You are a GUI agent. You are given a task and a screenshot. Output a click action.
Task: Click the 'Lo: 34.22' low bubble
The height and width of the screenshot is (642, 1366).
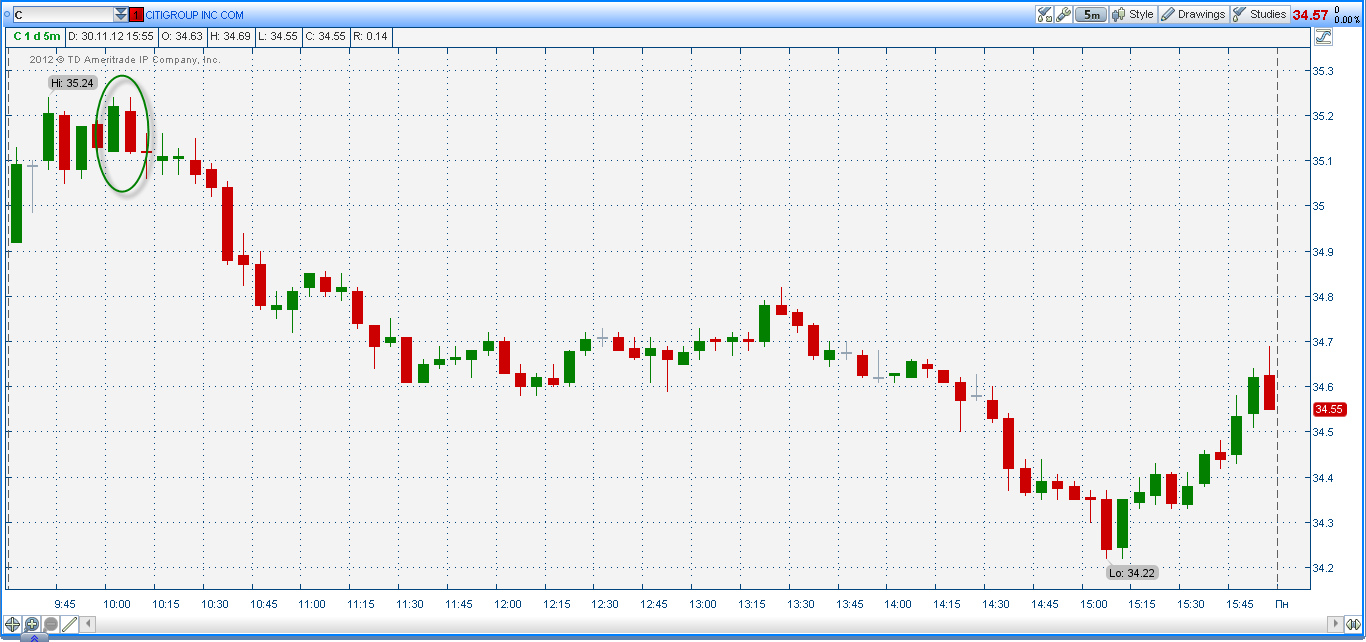(x=1133, y=573)
